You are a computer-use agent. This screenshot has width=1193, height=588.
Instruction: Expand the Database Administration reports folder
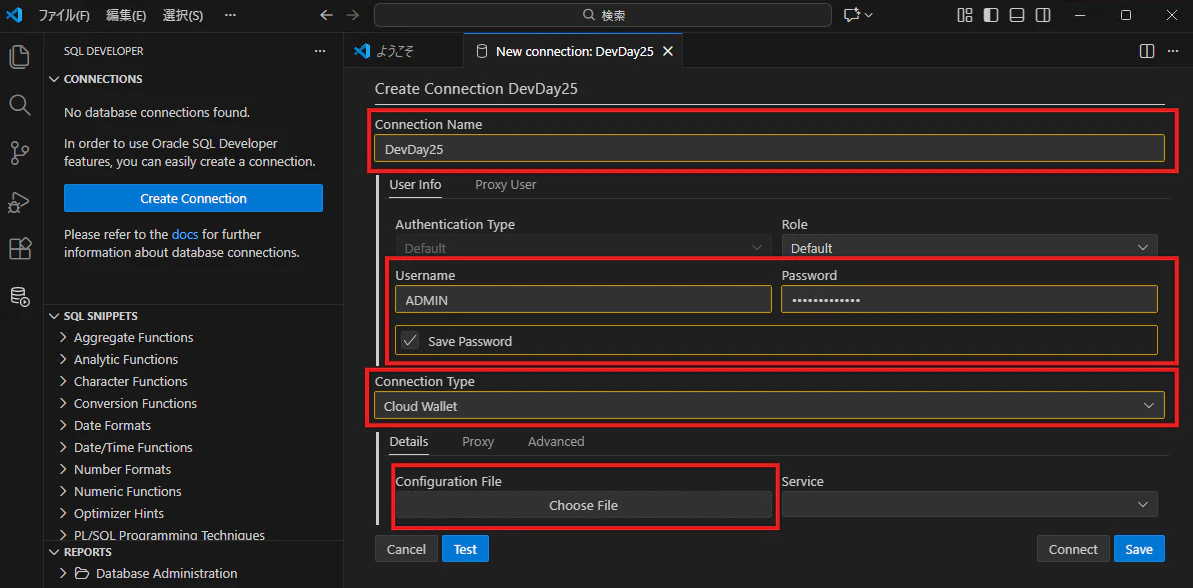64,573
